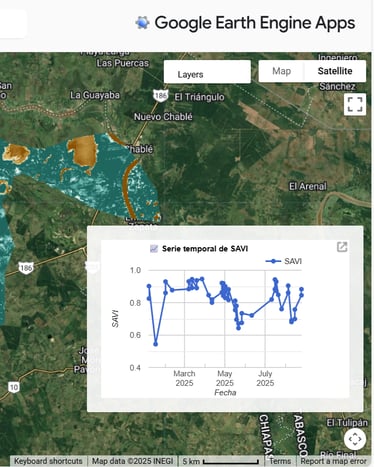The width and height of the screenshot is (375, 467).
Task: Click the 5 km scale bar
Action: click(221, 461)
